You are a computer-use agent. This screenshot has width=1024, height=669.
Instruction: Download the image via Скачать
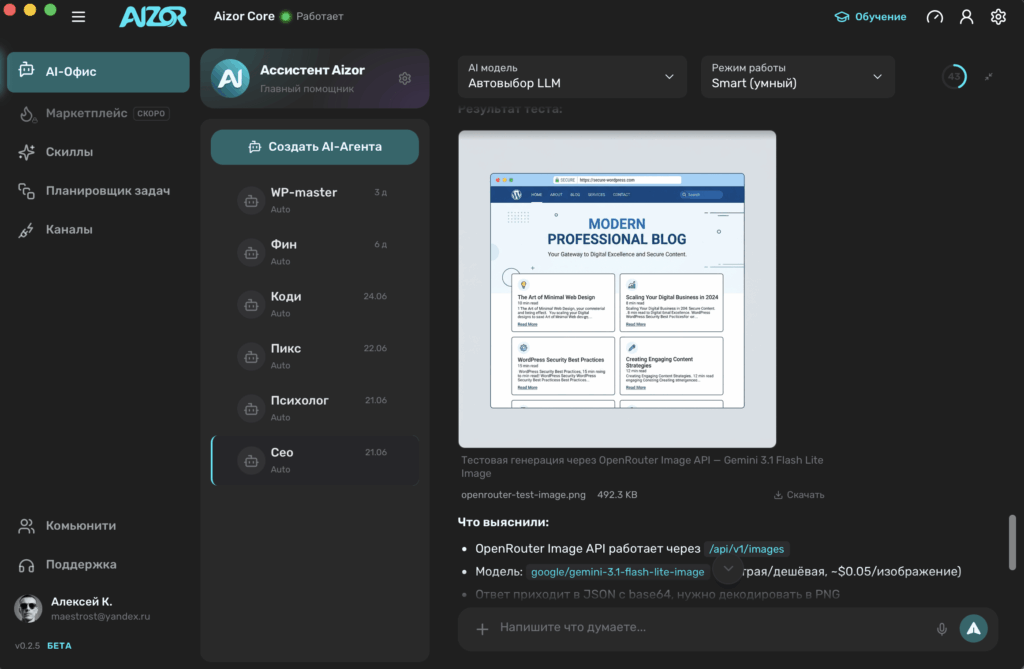tap(799, 495)
